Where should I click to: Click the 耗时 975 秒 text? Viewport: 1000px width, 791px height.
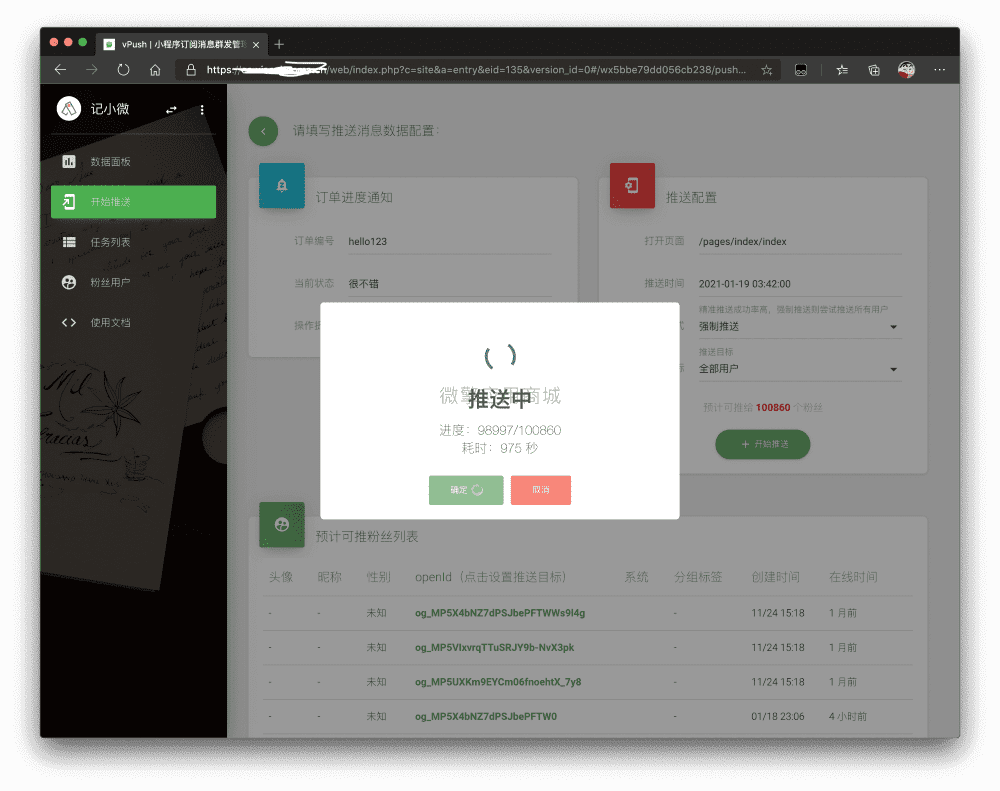(500, 448)
